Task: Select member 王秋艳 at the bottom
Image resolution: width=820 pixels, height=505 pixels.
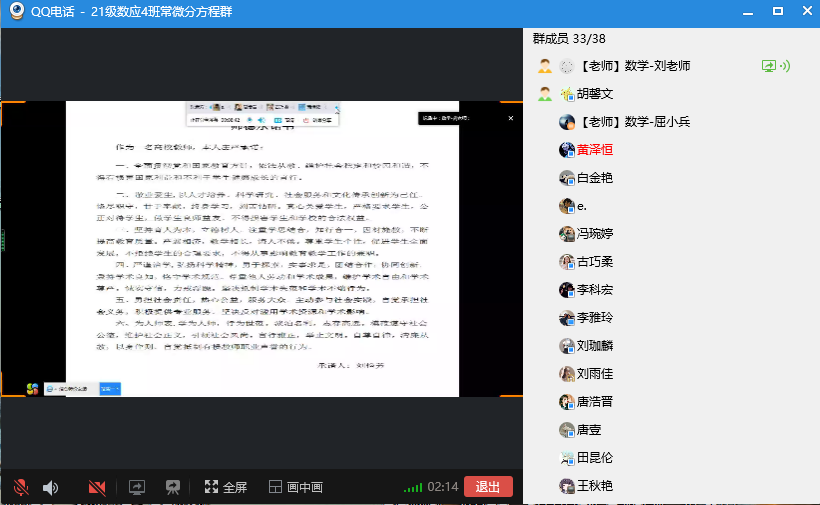Action: pyautogui.click(x=594, y=486)
